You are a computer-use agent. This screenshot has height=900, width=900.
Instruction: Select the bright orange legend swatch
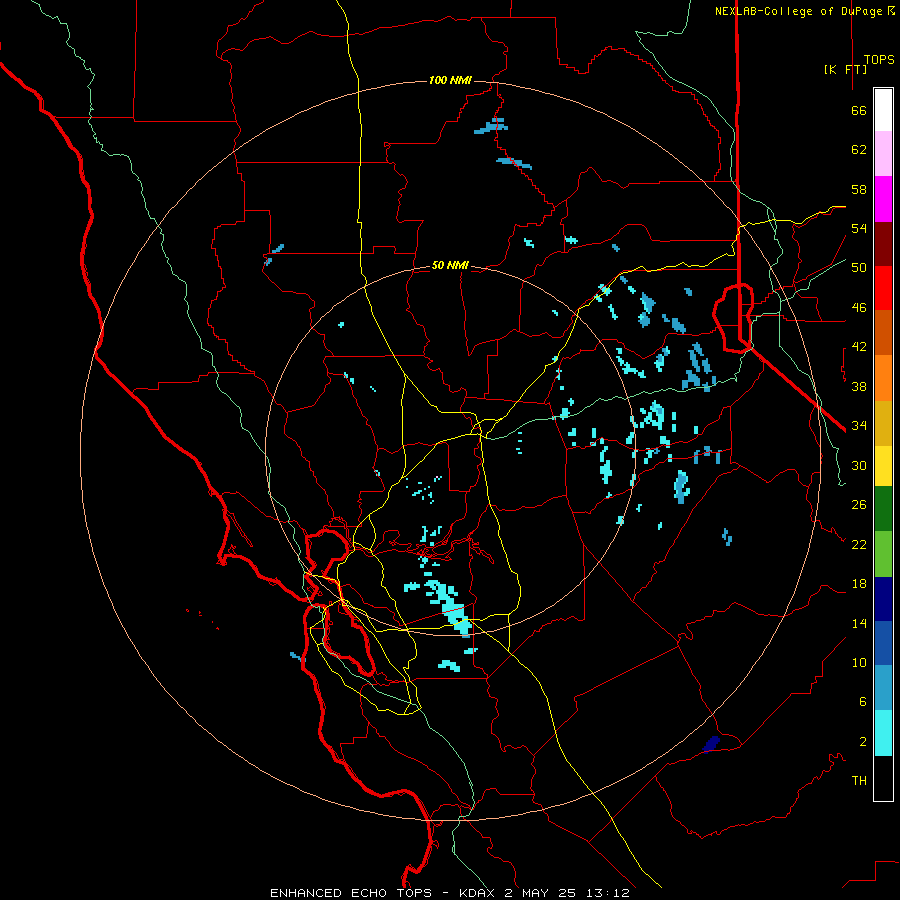(883, 378)
